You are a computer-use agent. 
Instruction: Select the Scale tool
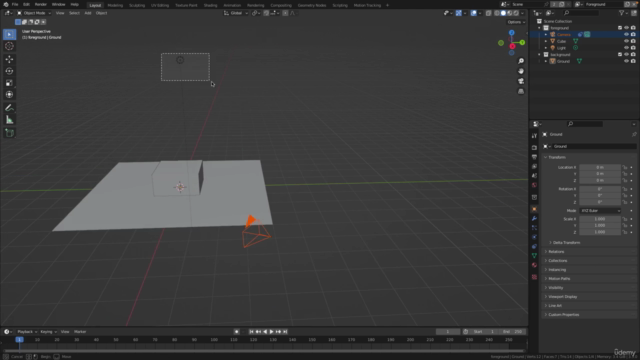pyautogui.click(x=9, y=83)
